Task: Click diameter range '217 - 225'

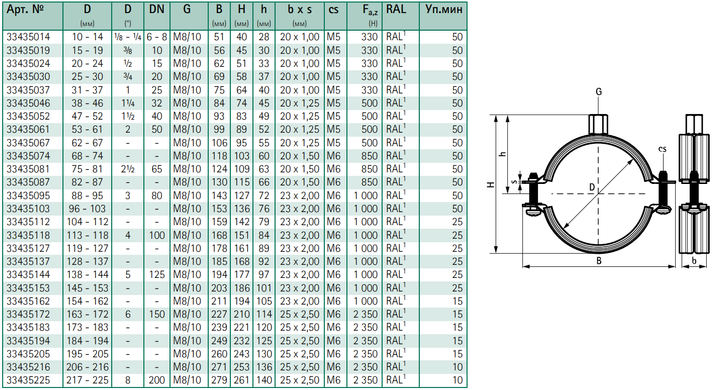Action: coord(87,380)
